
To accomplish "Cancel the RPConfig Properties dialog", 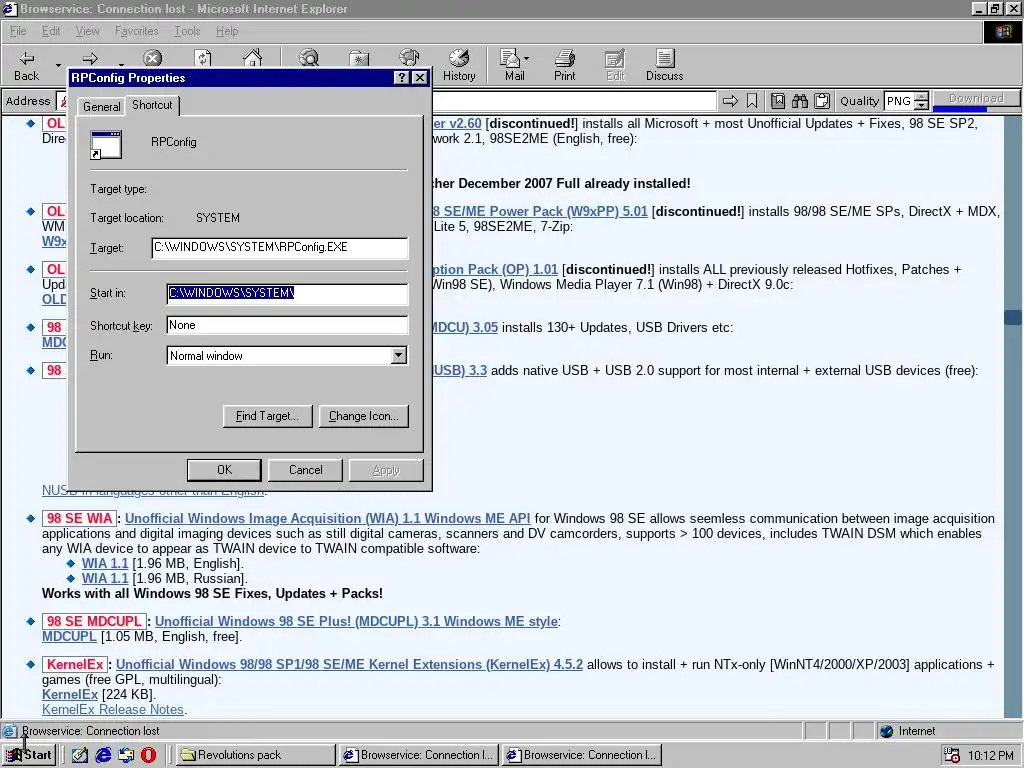I will click(x=306, y=470).
